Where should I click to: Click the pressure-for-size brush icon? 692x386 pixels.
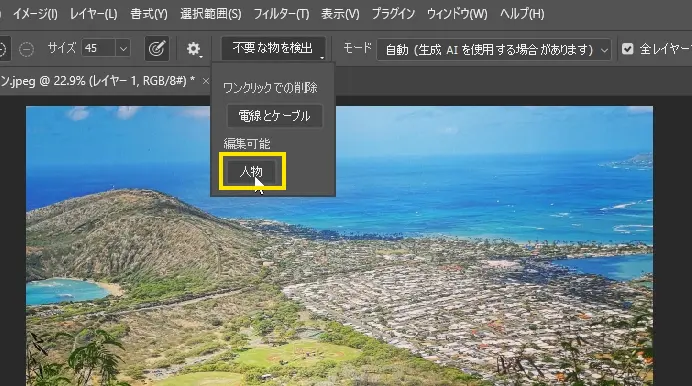tap(157, 49)
